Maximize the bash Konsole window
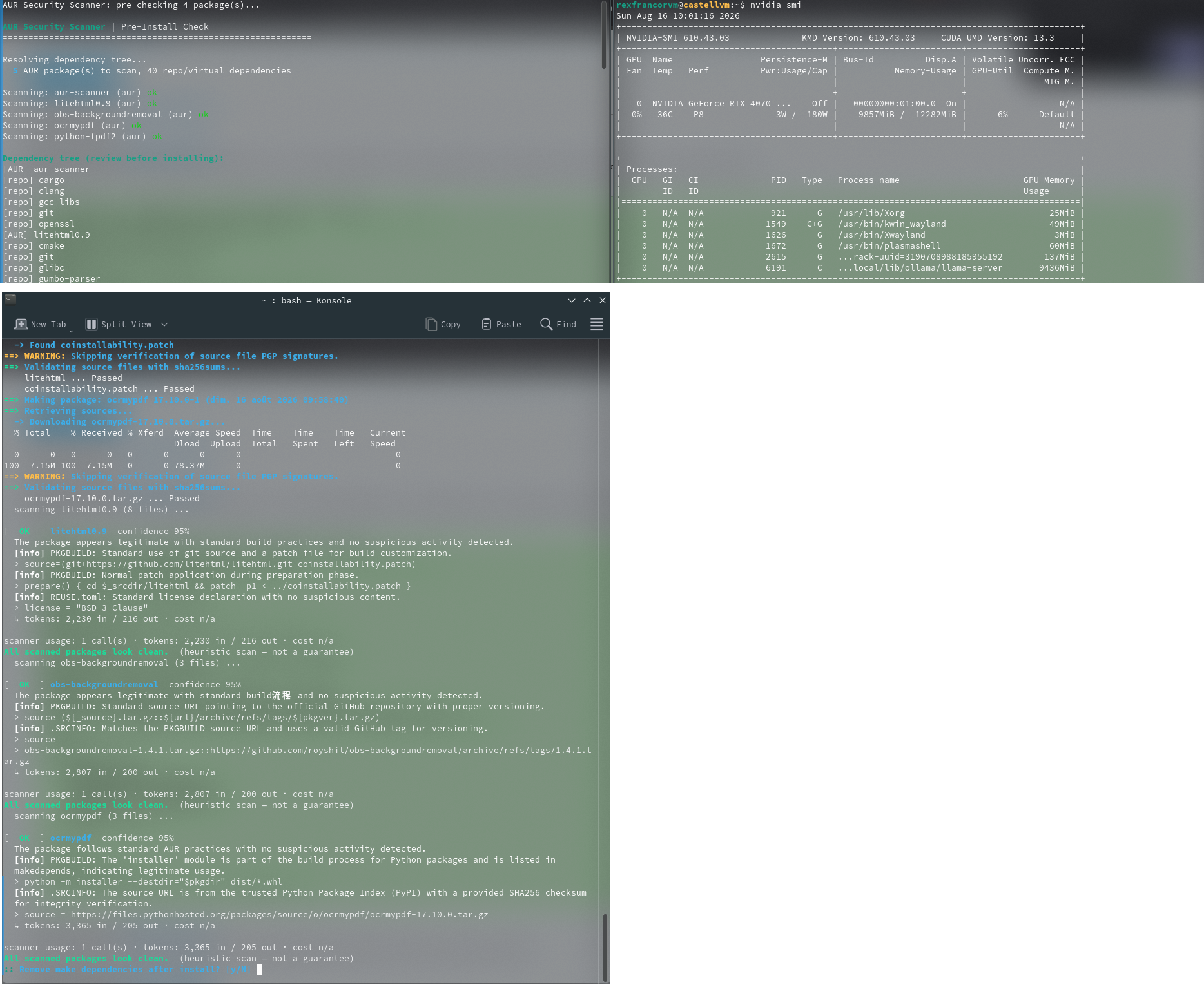The height and width of the screenshot is (987, 1204). pyautogui.click(x=587, y=300)
